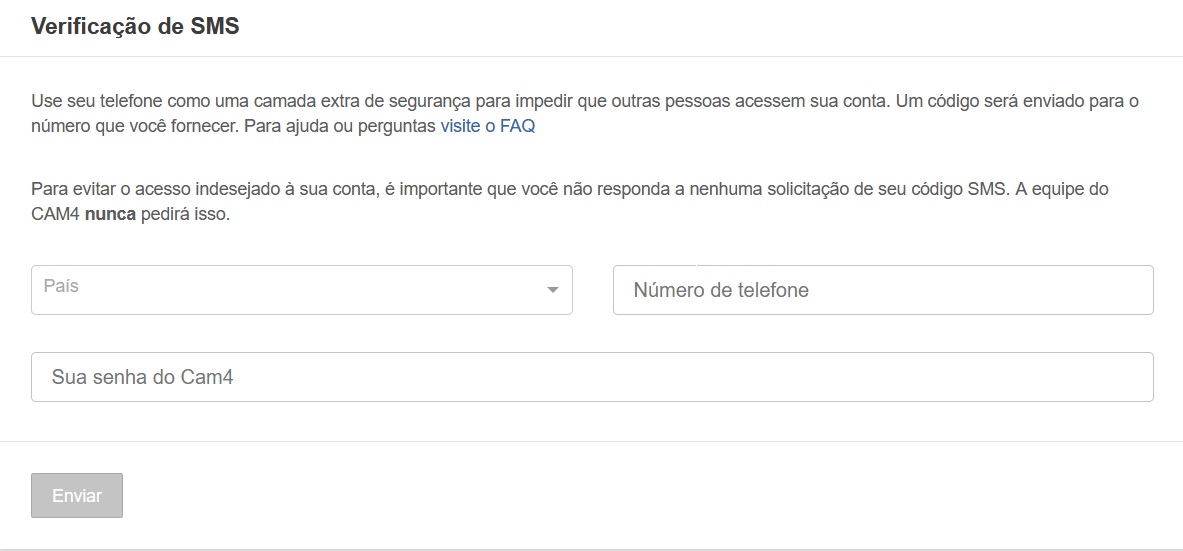Select the Verificação de SMS heading
This screenshot has height=551, width=1183.
135,27
